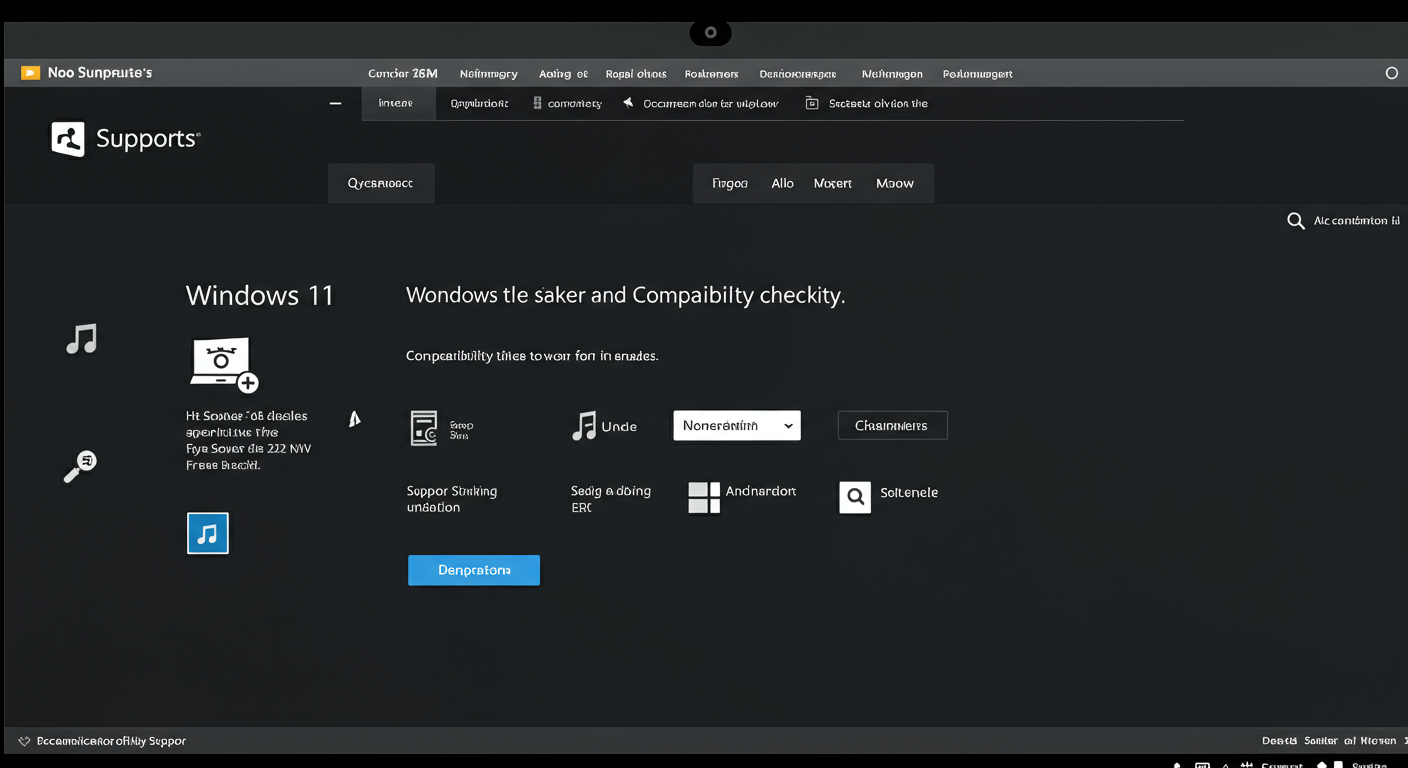Select the 'Firgoo' filter tab
Image resolution: width=1408 pixels, height=768 pixels.
[x=730, y=183]
